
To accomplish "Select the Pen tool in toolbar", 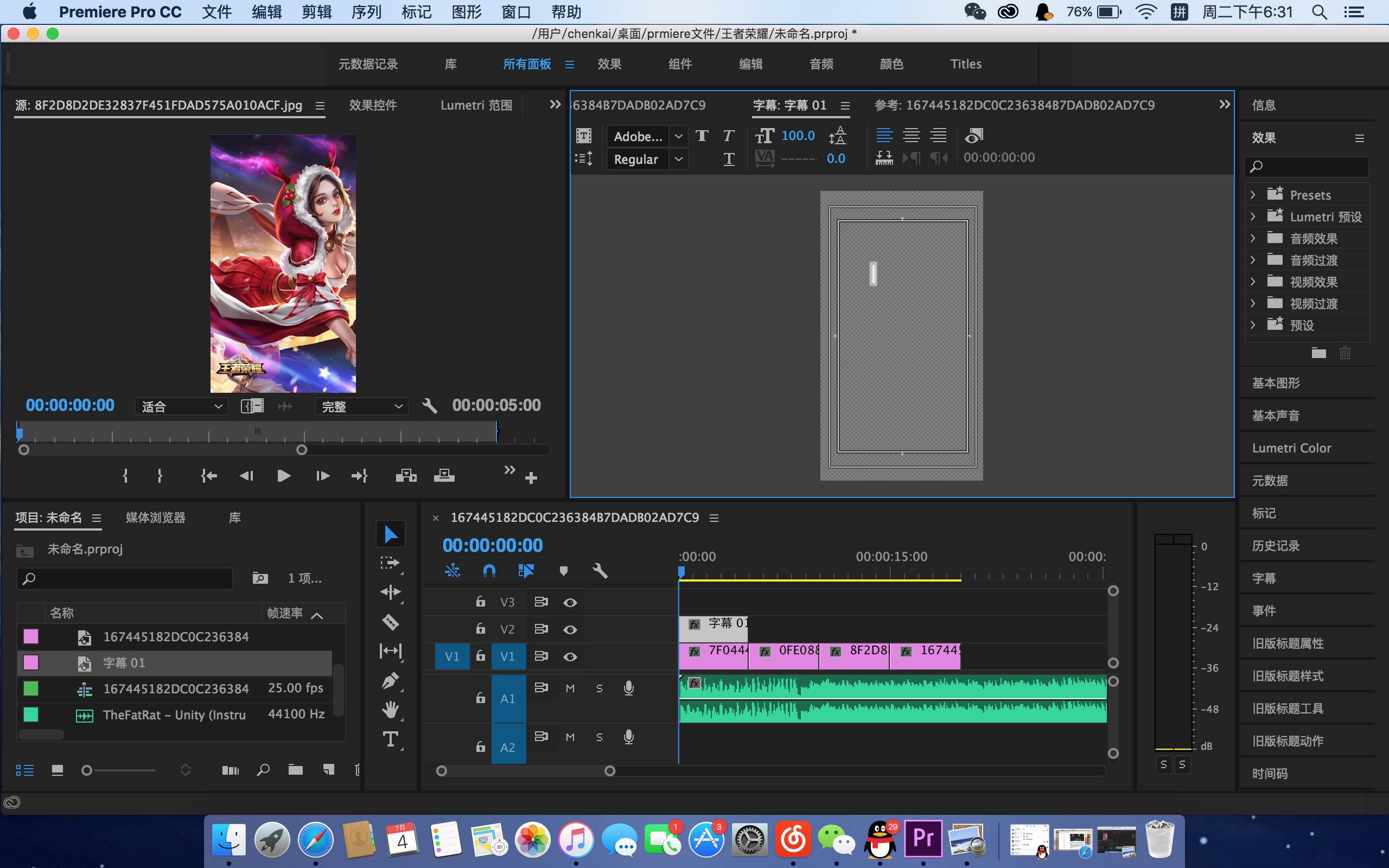I will tap(390, 681).
